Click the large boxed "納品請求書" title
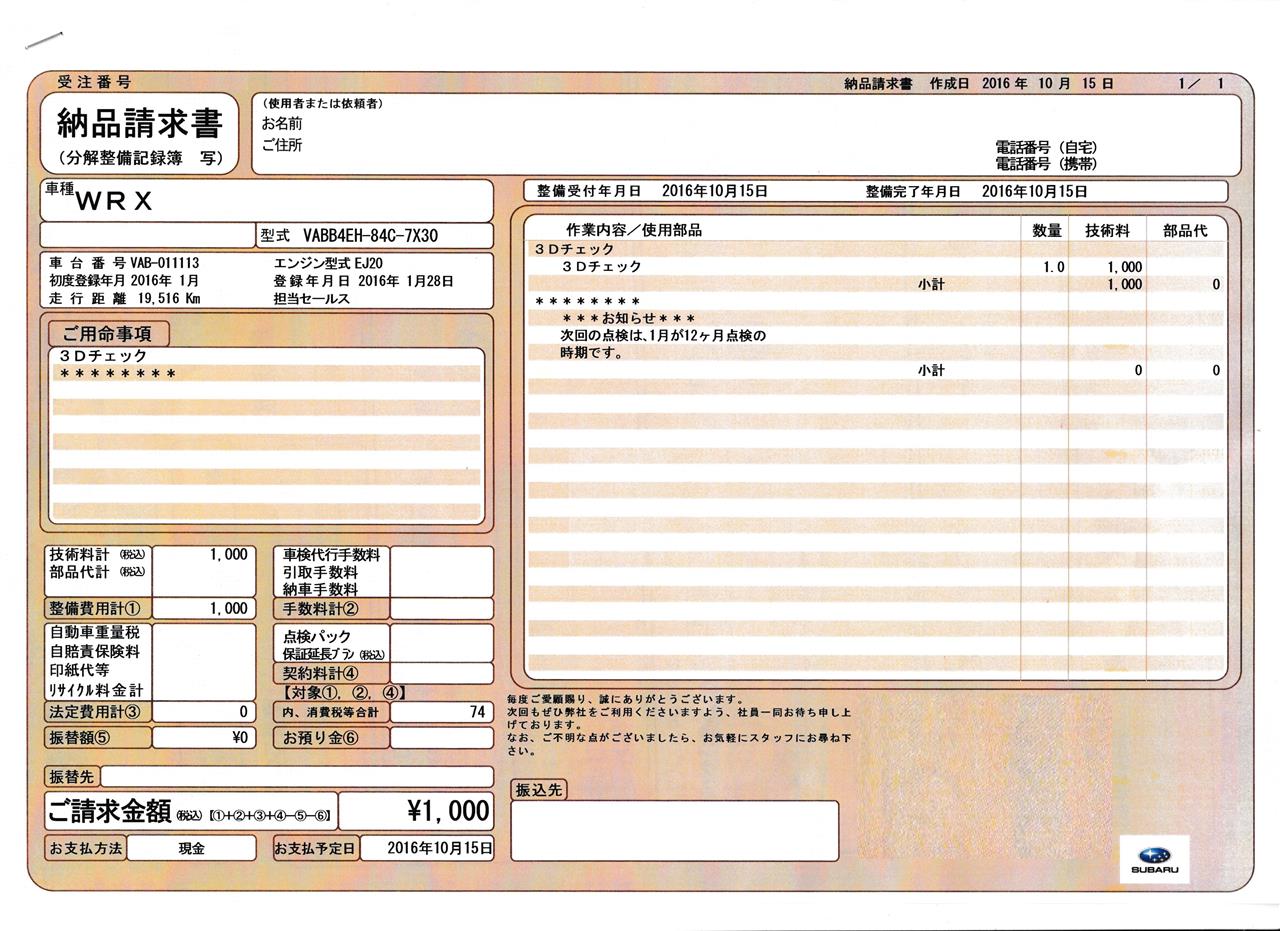This screenshot has width=1280, height=931. click(140, 124)
